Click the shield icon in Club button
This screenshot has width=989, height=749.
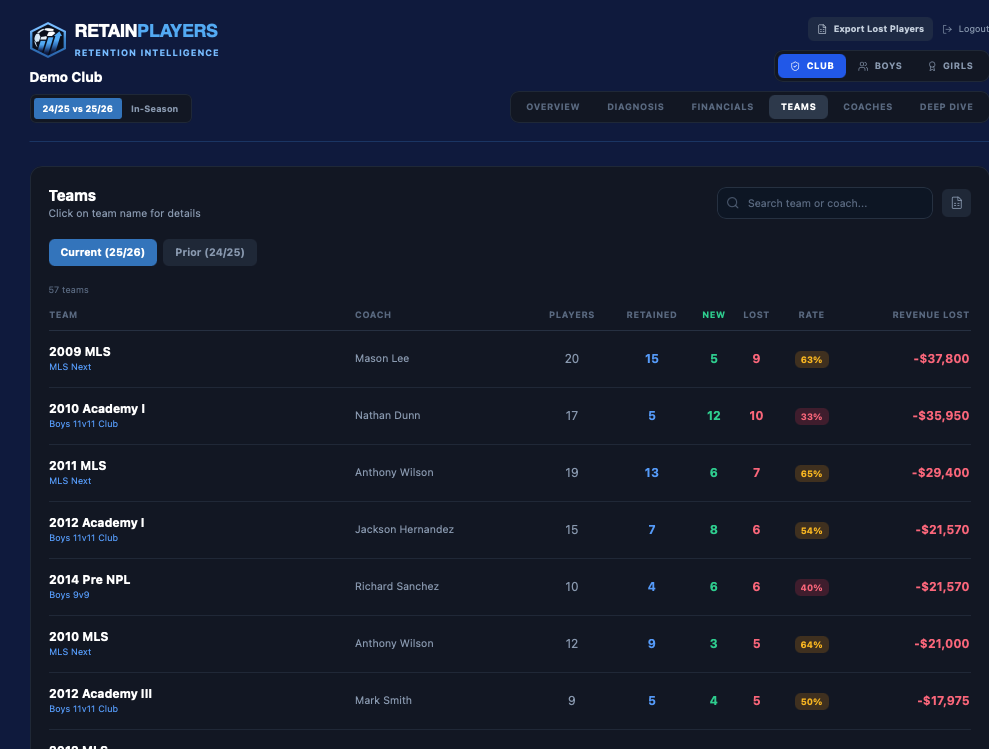coord(795,66)
